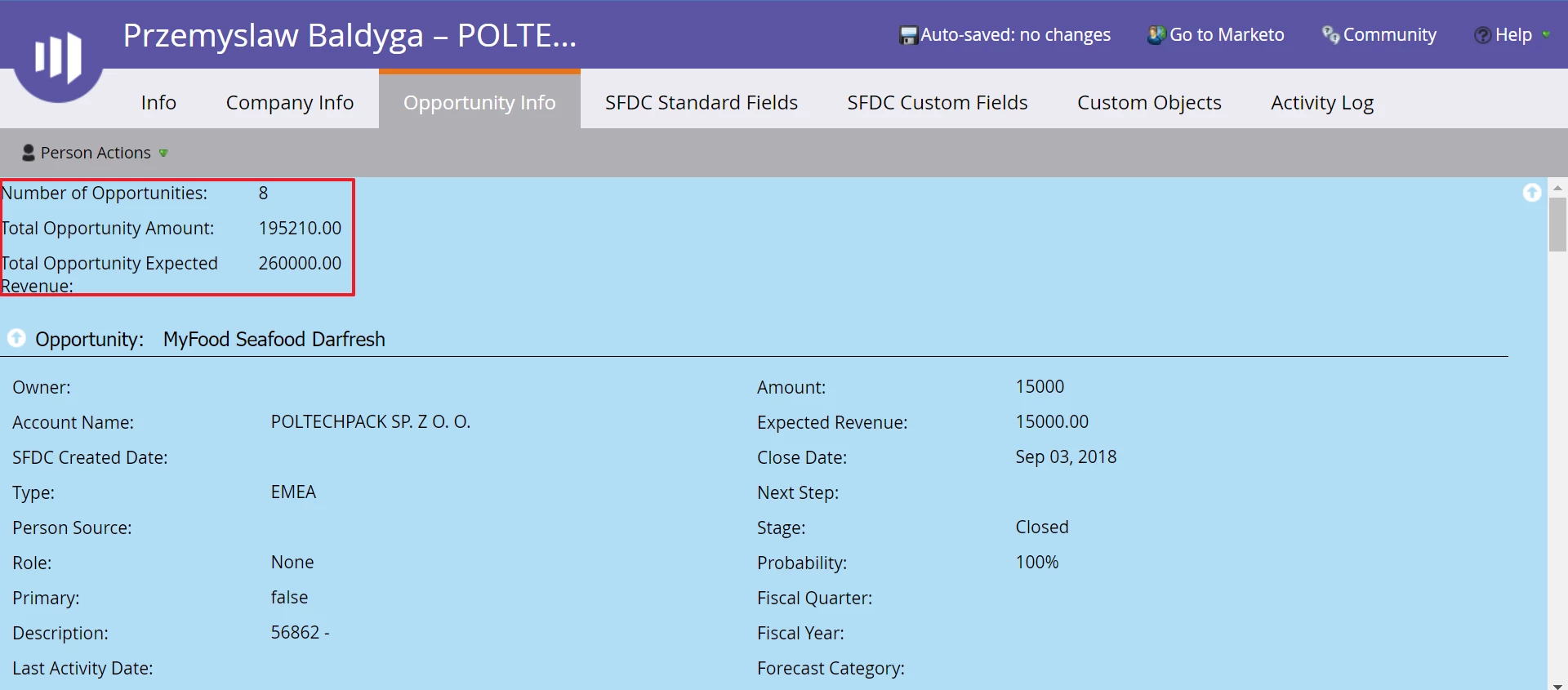Open the Company Info tab

(290, 102)
